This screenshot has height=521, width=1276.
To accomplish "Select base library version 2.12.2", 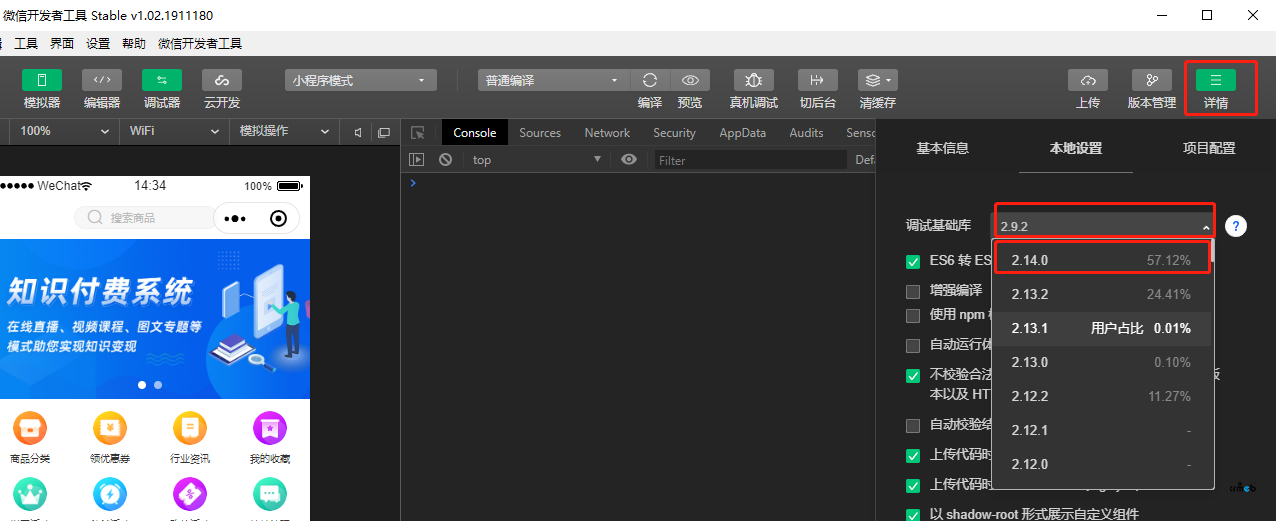I will click(x=1101, y=396).
